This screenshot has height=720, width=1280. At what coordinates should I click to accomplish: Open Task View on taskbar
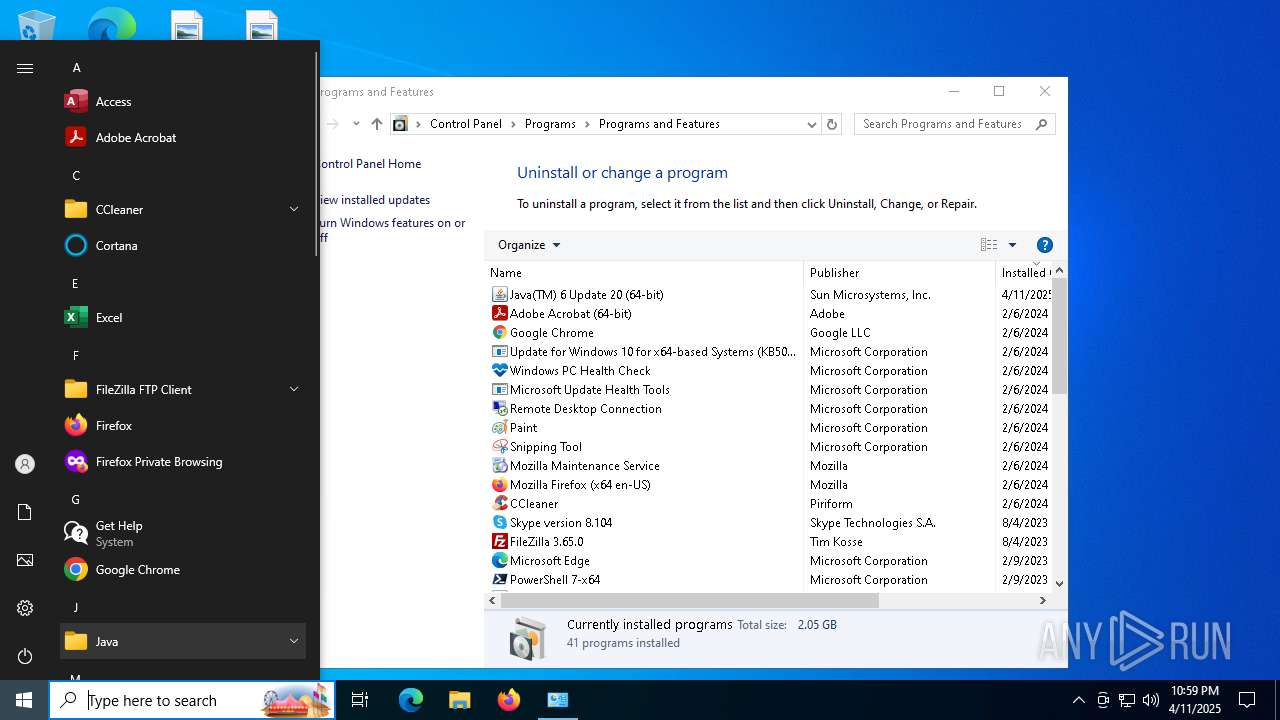(360, 700)
